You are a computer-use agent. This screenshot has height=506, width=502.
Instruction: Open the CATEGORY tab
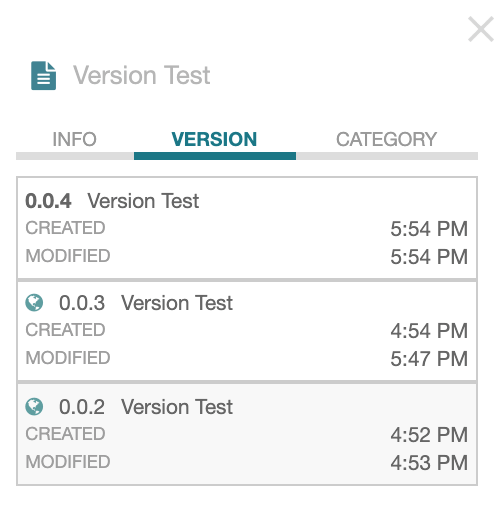pyautogui.click(x=386, y=139)
